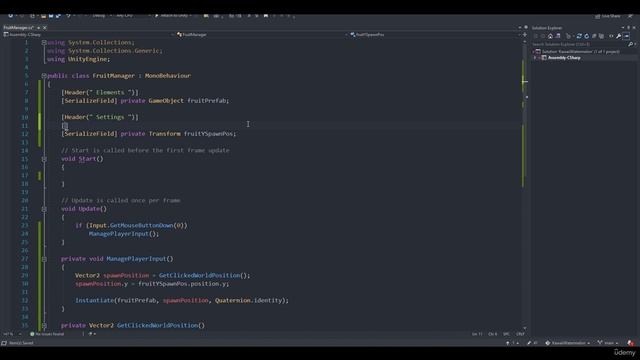Click the SPC indentation indicator
This screenshot has height=360, width=640.
506,334
